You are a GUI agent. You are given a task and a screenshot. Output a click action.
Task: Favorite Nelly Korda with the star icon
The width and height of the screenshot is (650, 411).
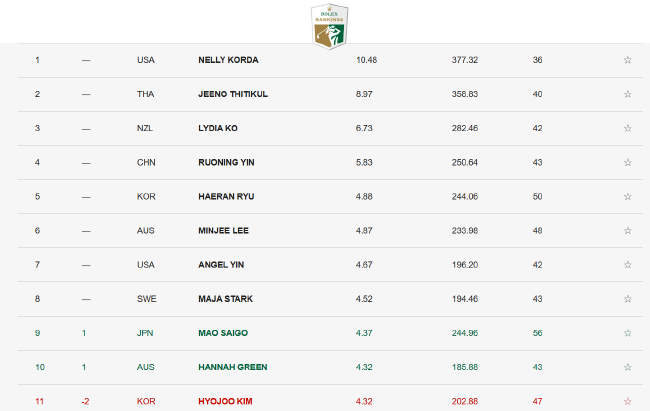pyautogui.click(x=628, y=60)
